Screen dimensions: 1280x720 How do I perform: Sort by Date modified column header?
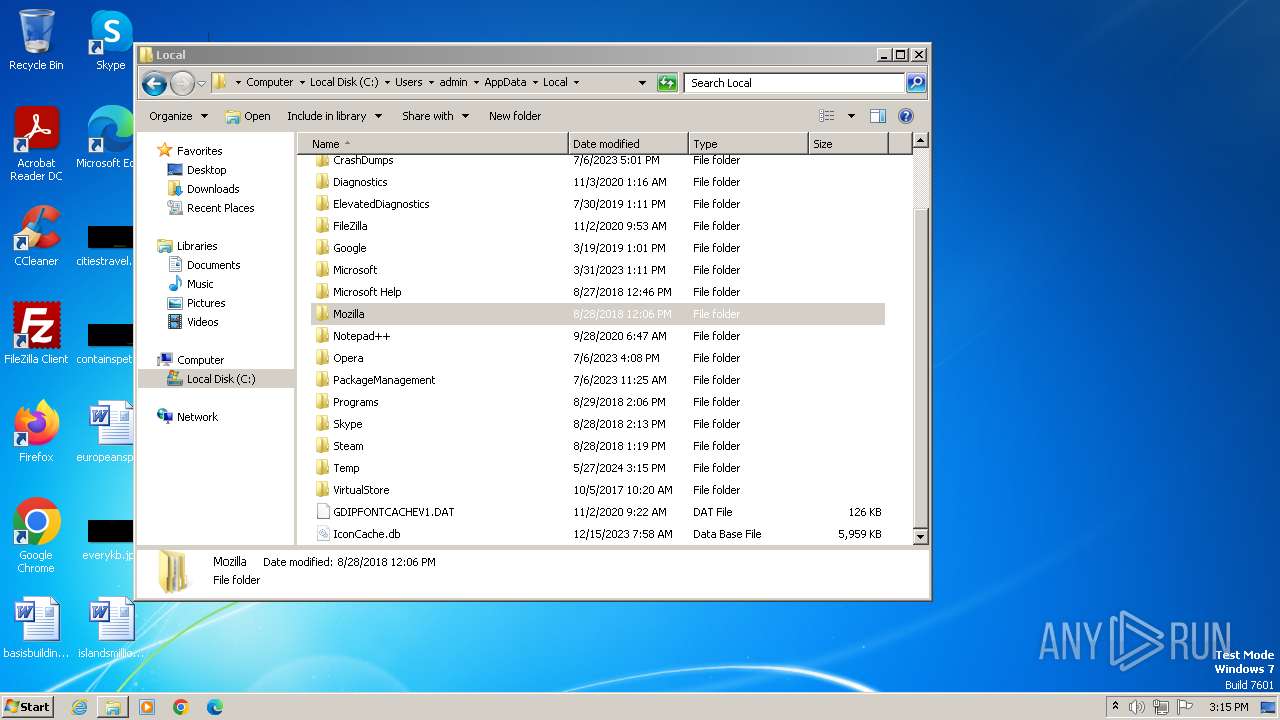click(628, 144)
